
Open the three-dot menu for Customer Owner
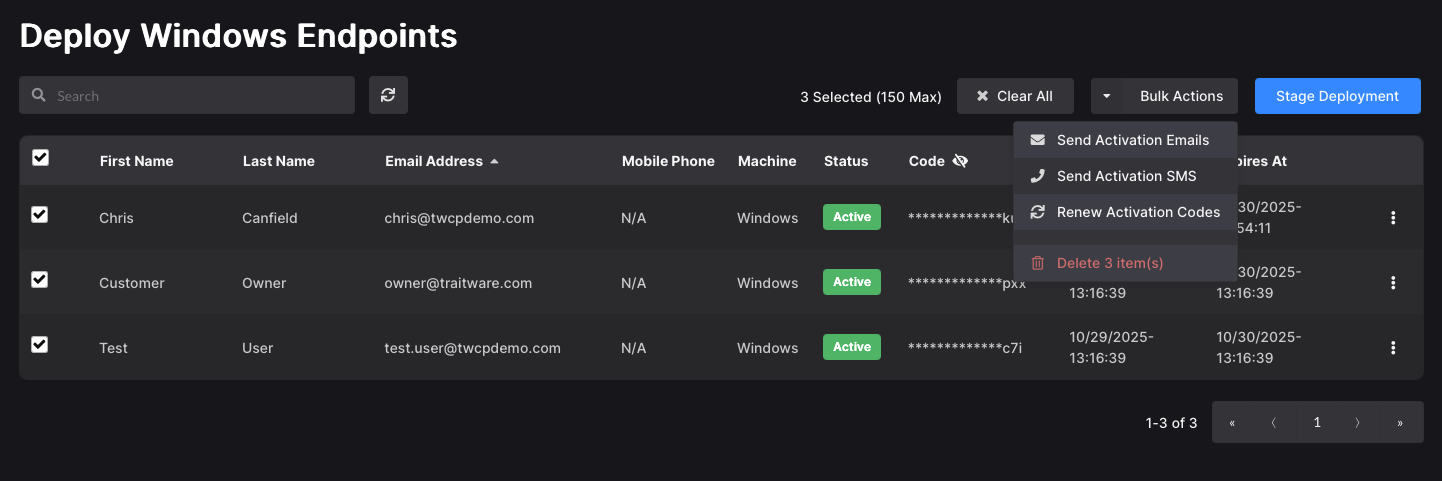tap(1393, 283)
